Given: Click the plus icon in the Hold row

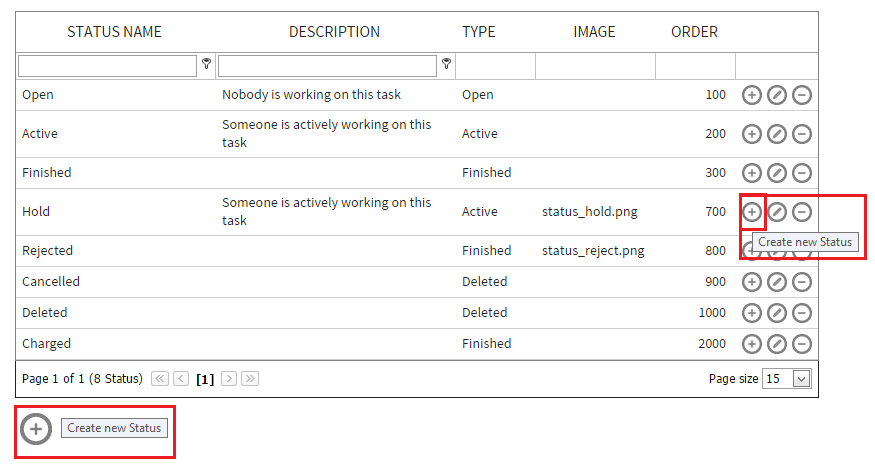Looking at the screenshot, I should 752,212.
